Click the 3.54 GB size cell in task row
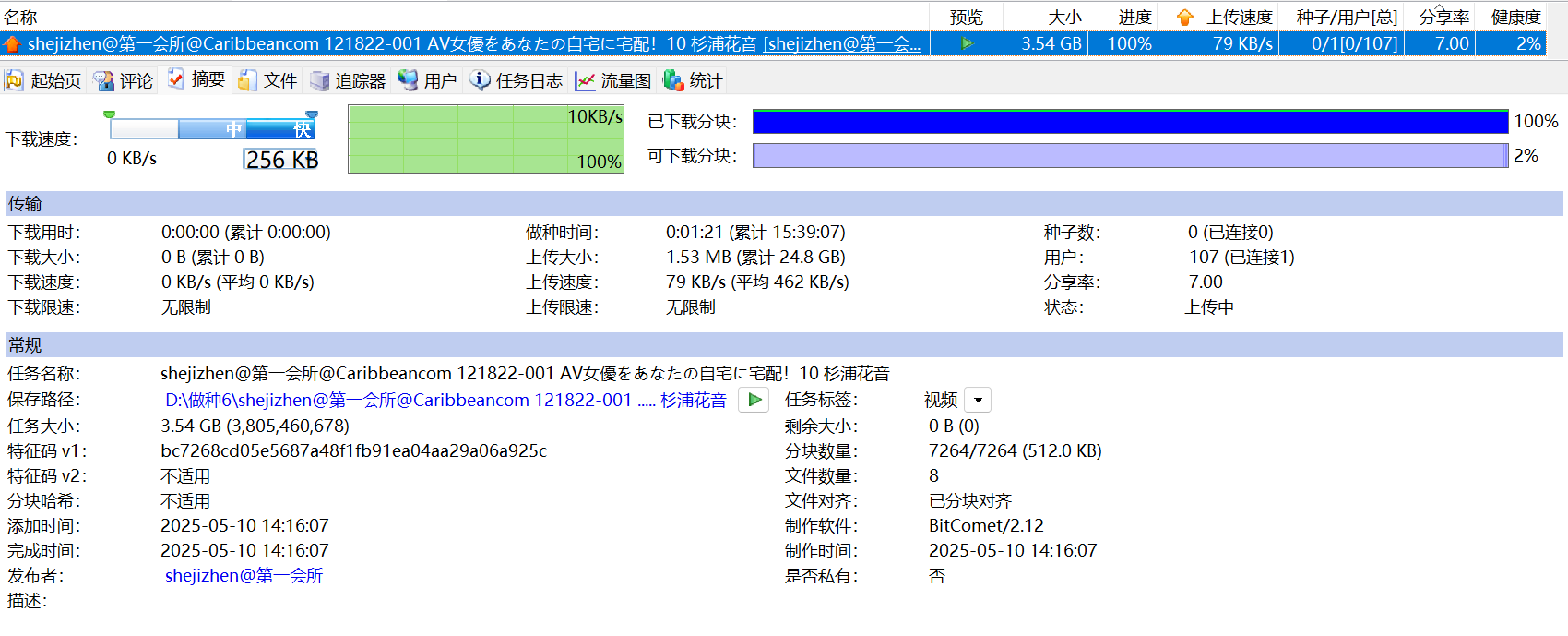 pyautogui.click(x=1046, y=43)
